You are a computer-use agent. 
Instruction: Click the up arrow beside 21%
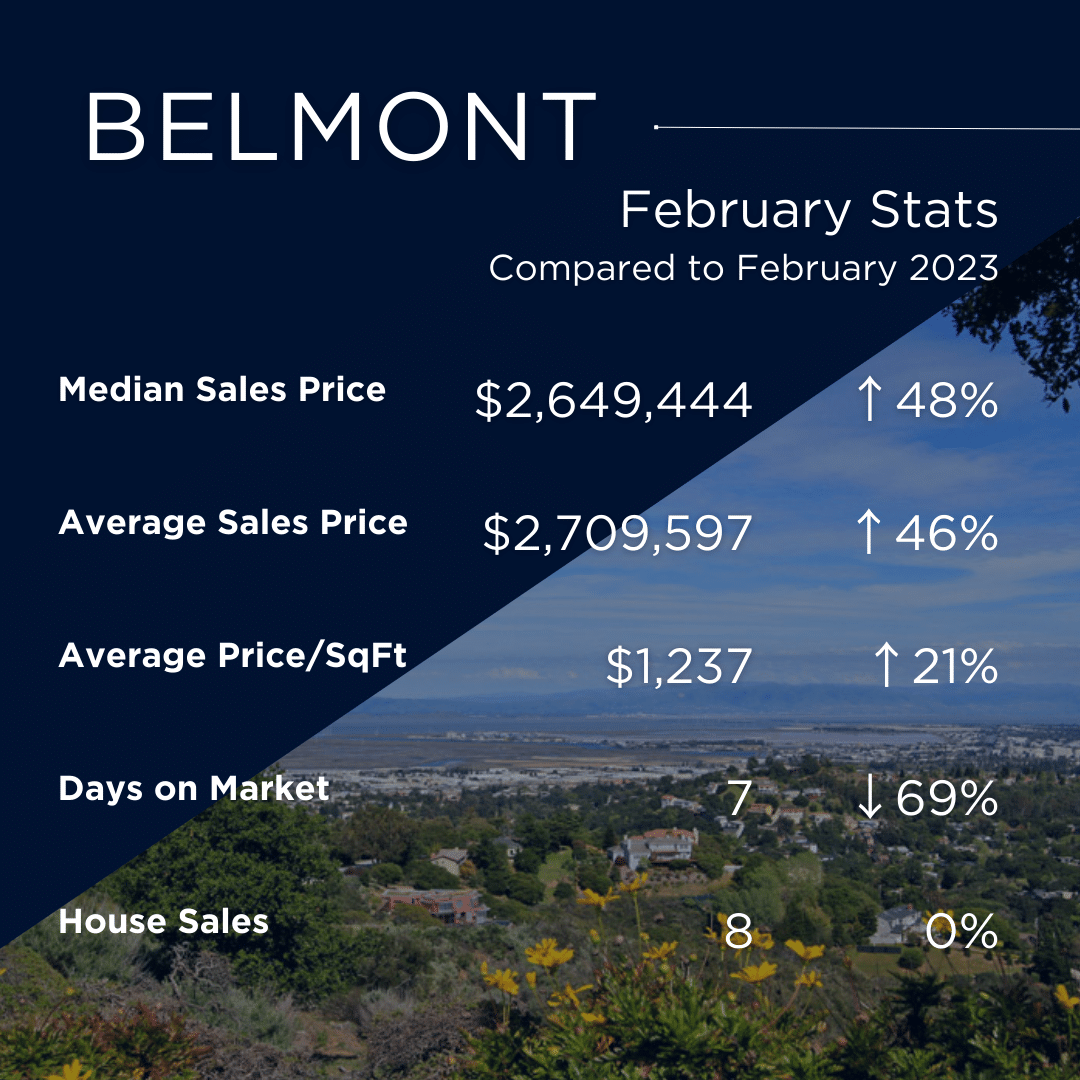886,665
